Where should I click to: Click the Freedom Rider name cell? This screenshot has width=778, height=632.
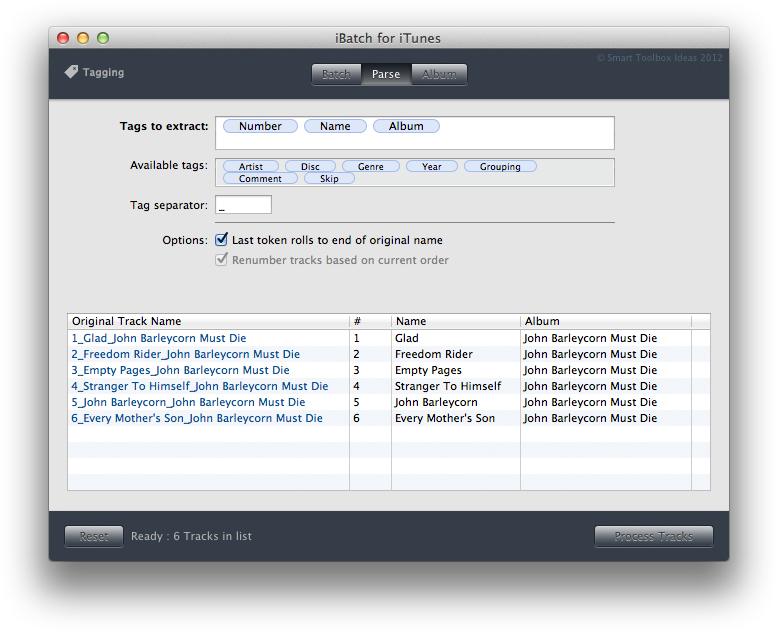point(455,354)
